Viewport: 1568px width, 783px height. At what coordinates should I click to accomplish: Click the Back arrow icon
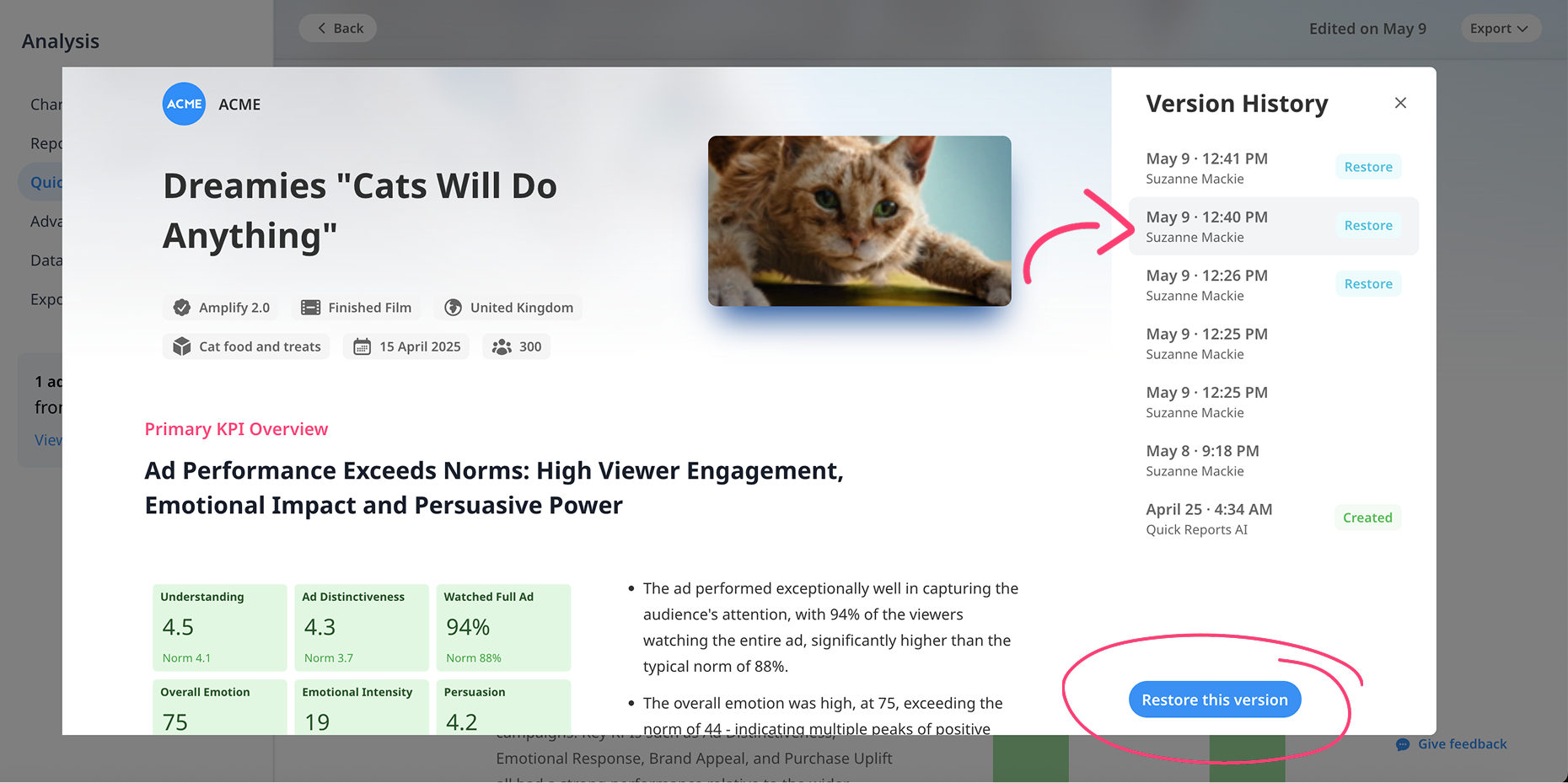tap(321, 29)
